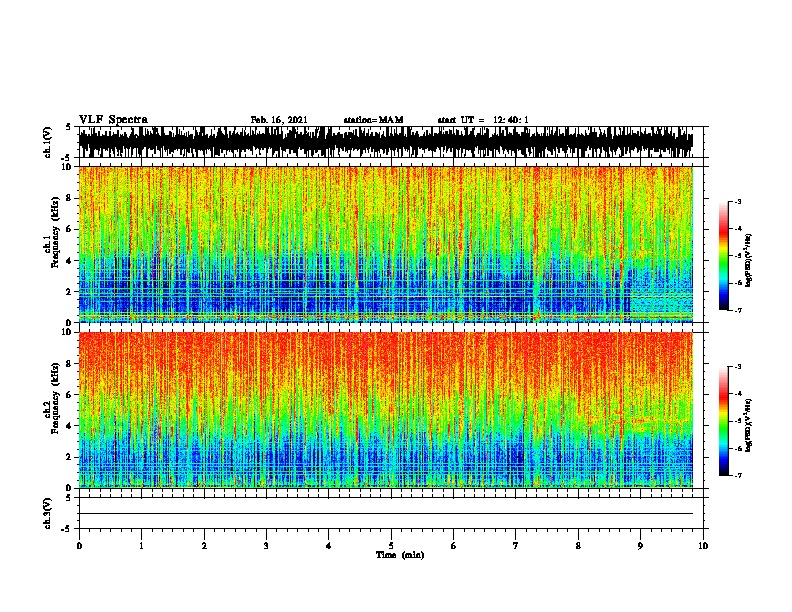Screen dimensions: 792x612
Task: Click the "station=MAM" header label
Action: pos(373,120)
